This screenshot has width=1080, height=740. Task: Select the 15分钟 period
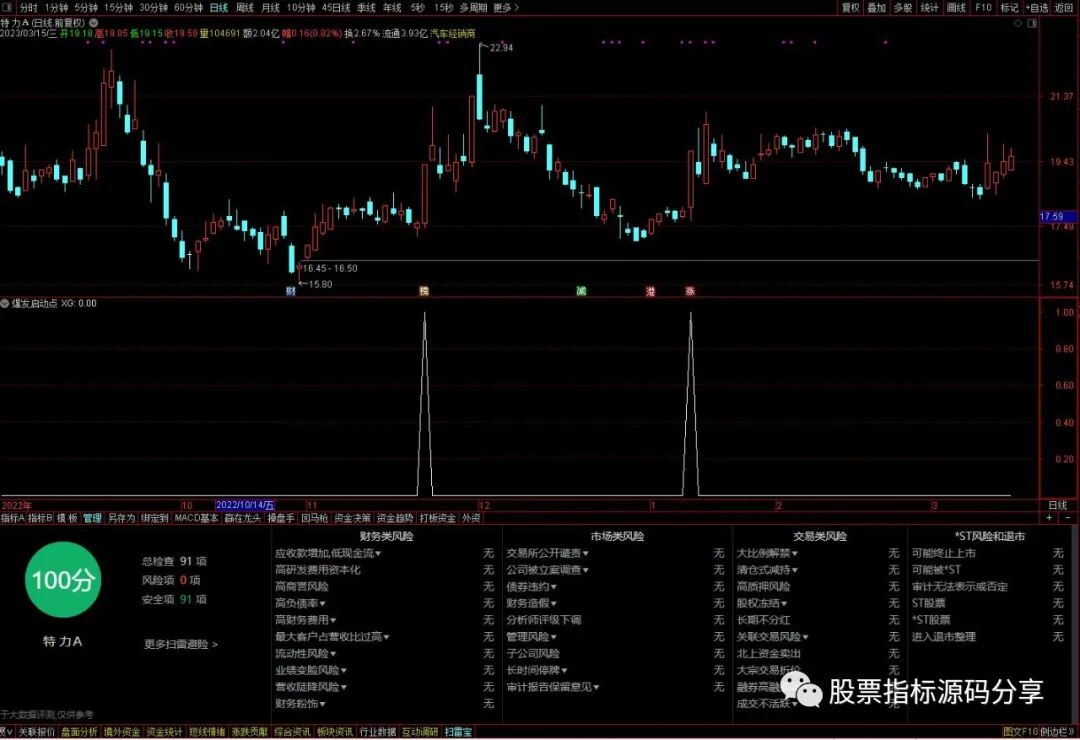point(118,8)
